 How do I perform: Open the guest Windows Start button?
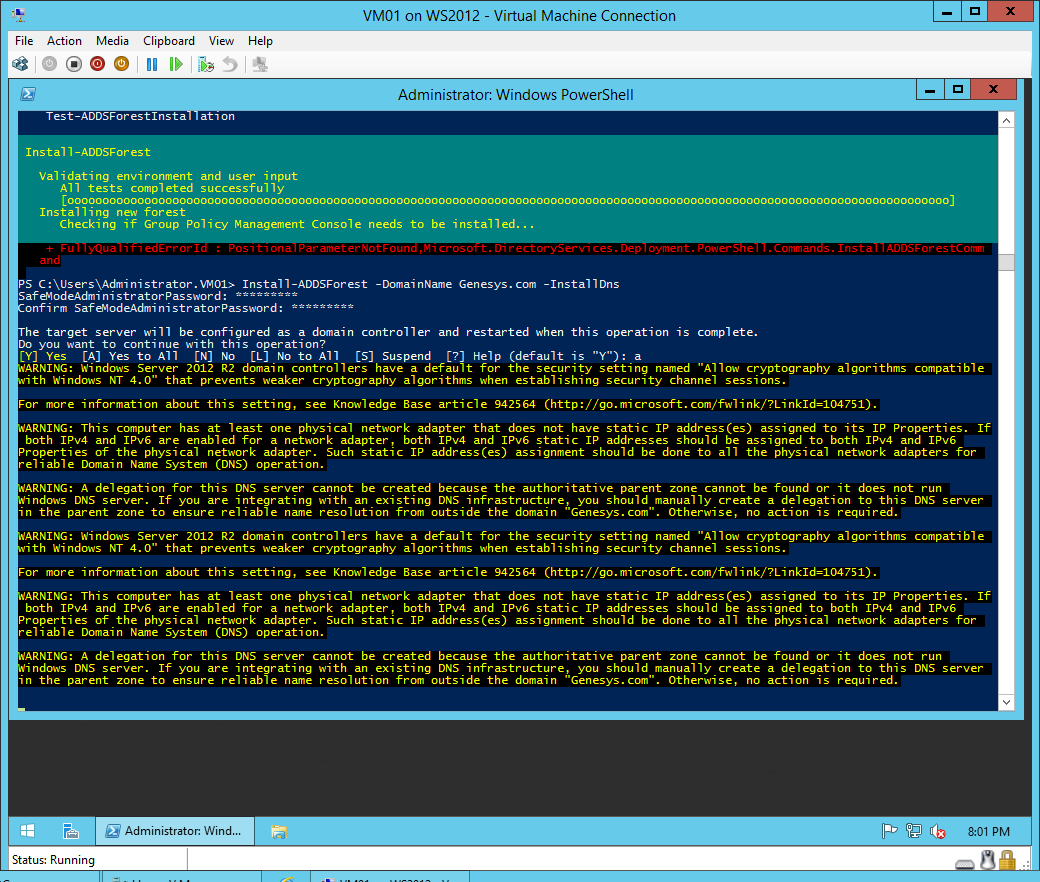[x=28, y=831]
